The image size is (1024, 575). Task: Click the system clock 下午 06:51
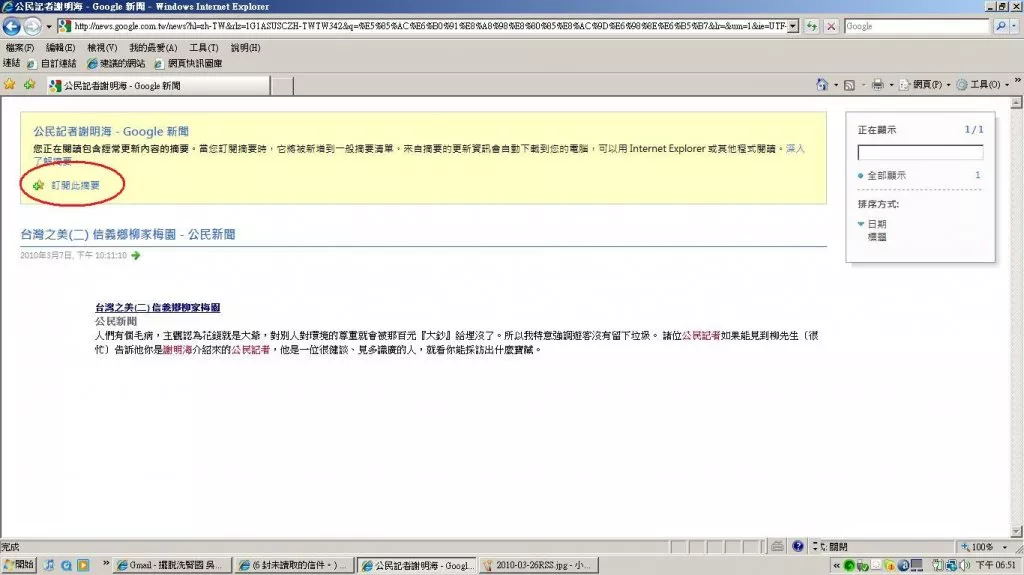(x=997, y=565)
